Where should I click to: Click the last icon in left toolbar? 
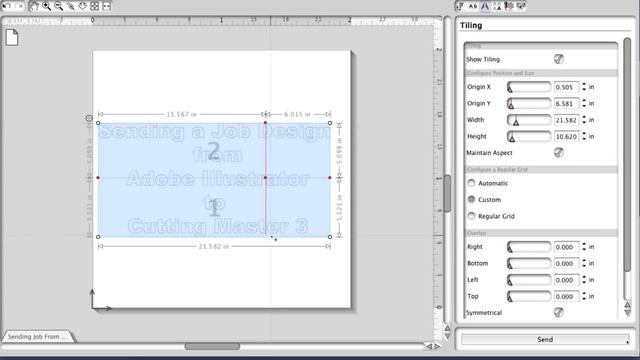point(107,6)
